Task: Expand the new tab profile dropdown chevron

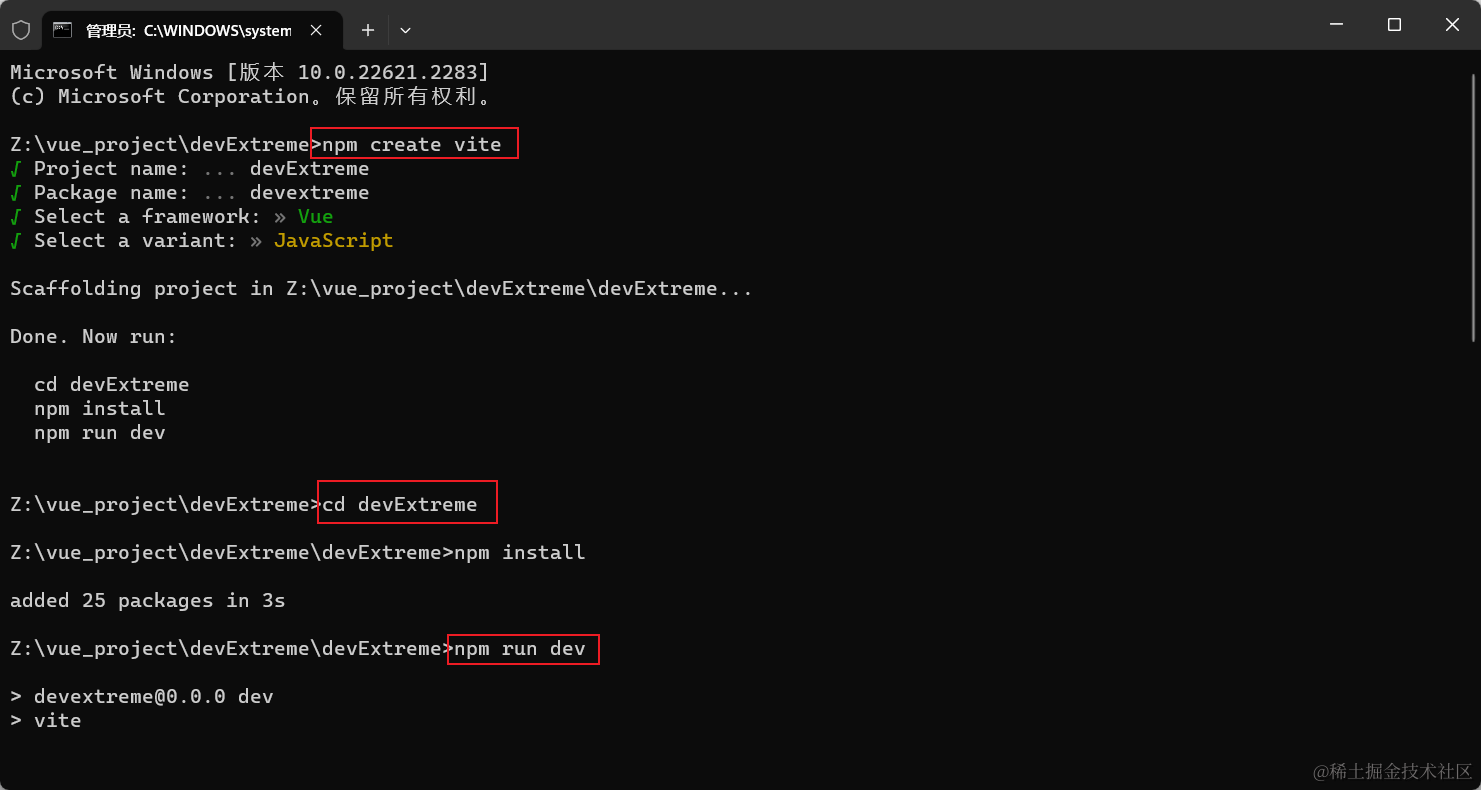Action: 405,30
